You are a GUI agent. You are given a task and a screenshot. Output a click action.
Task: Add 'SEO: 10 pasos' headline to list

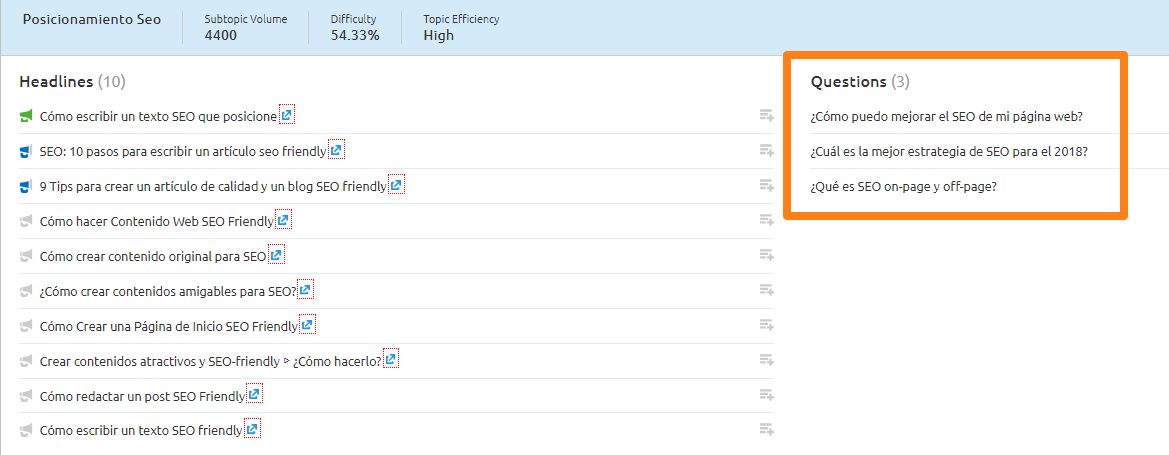pos(766,151)
